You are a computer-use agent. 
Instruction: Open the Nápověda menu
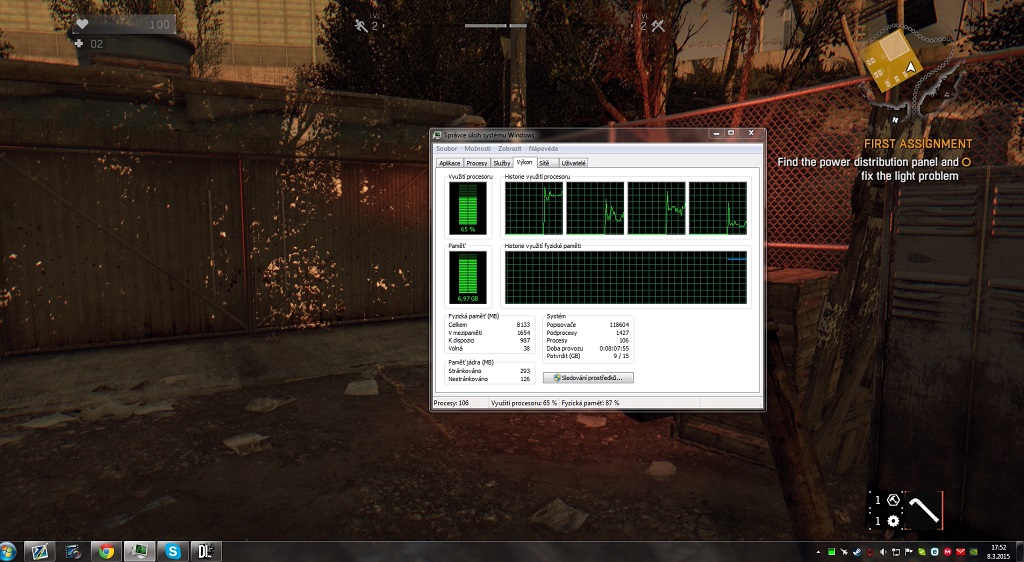click(x=543, y=149)
